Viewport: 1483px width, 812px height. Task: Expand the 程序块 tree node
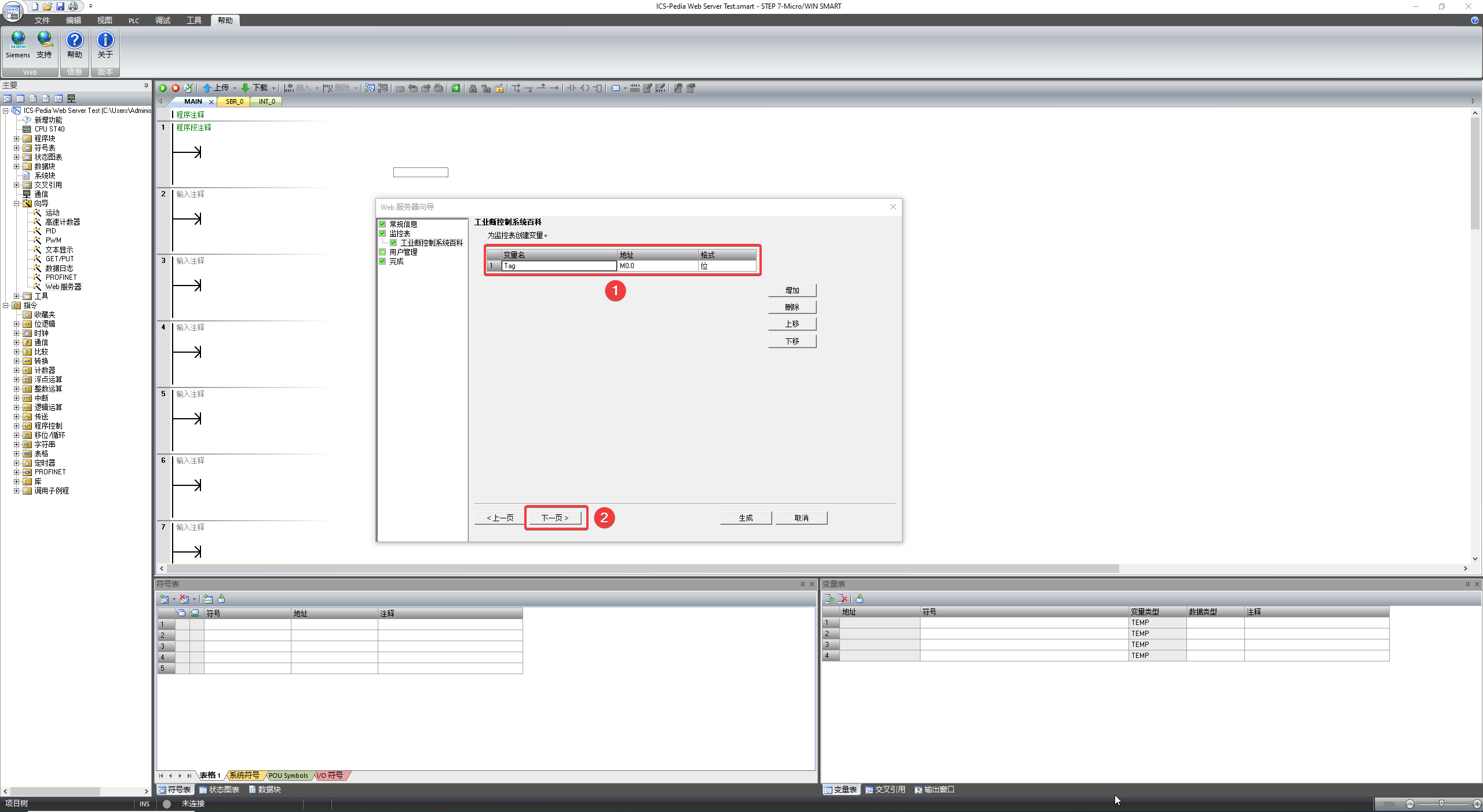click(17, 138)
